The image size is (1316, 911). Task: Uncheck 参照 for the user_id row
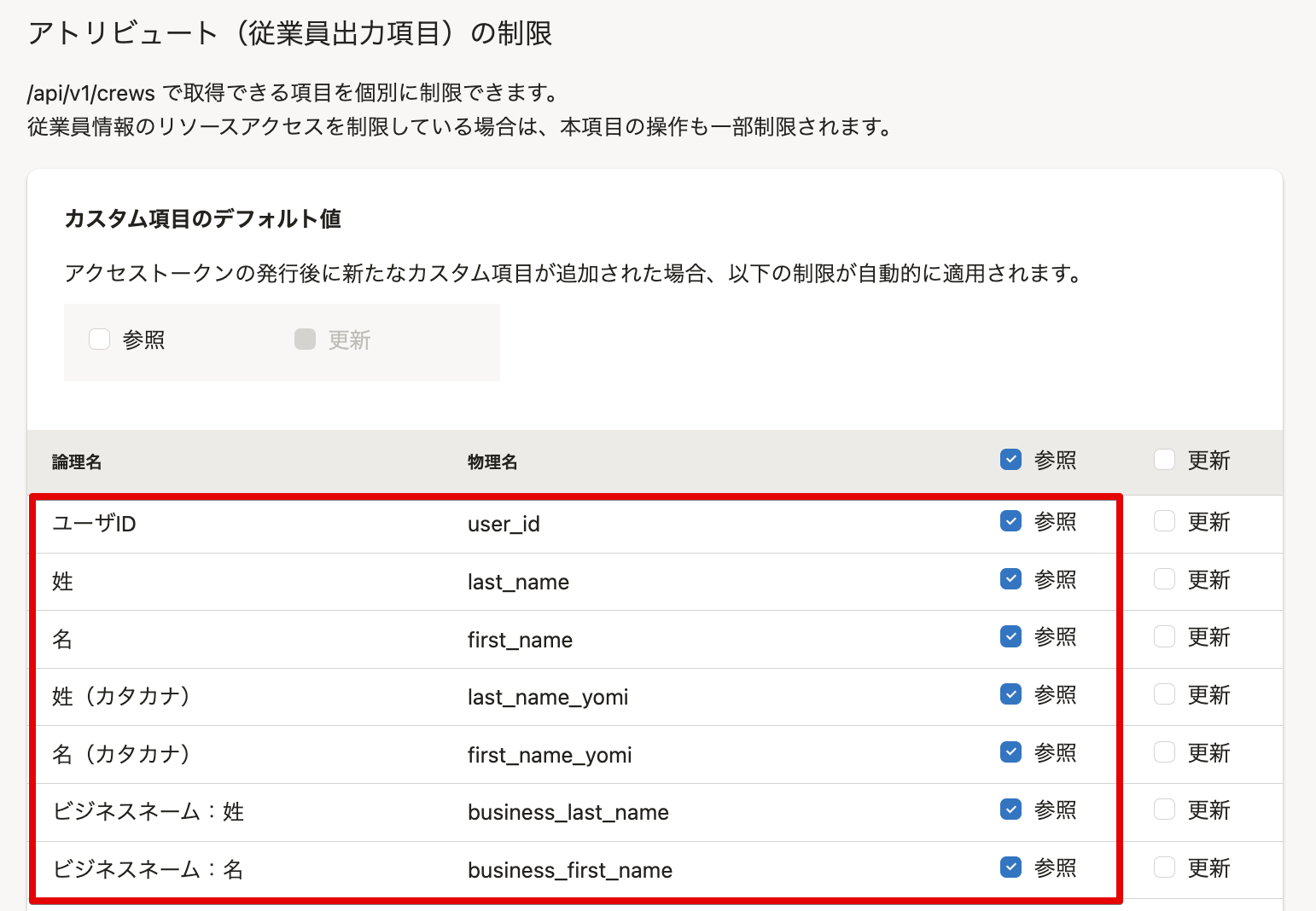[x=1010, y=521]
